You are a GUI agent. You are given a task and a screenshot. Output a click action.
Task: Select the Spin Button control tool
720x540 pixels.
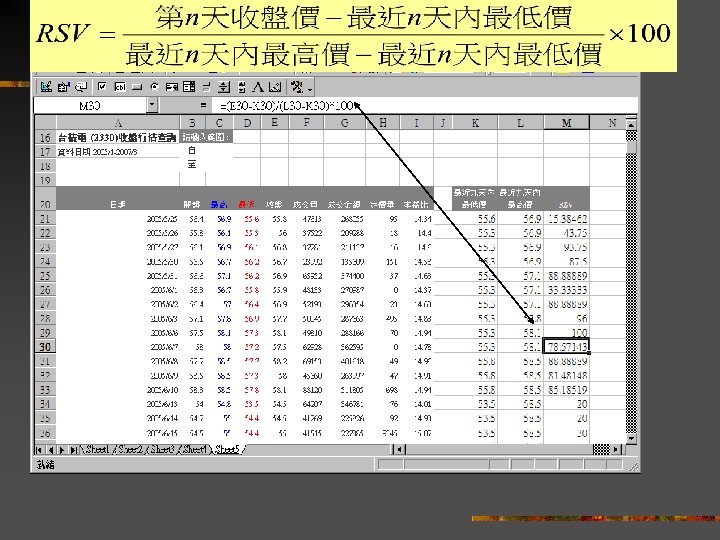coord(224,87)
